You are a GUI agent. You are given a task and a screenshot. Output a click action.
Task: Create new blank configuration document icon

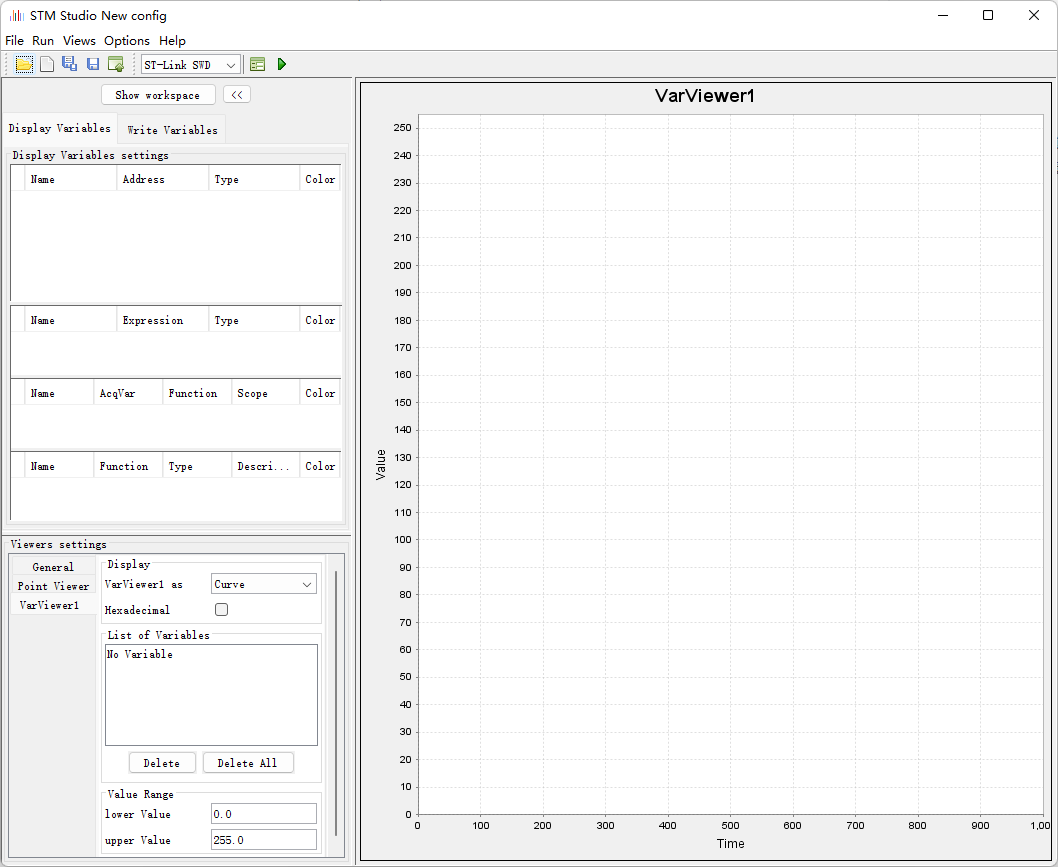point(47,64)
